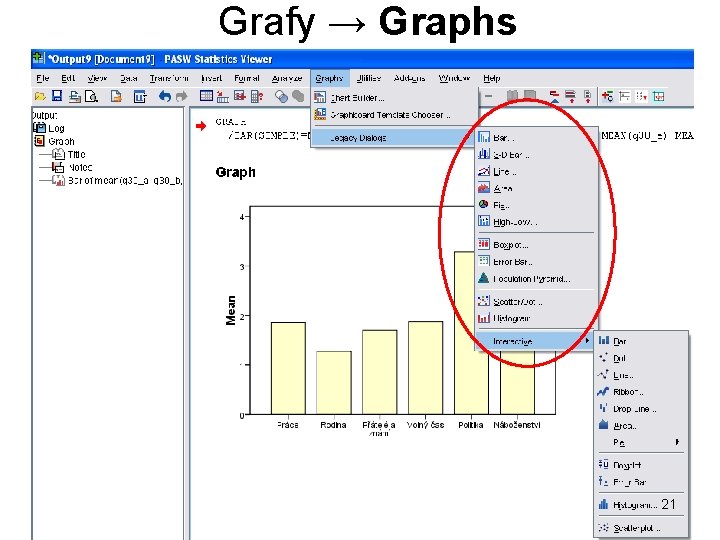Choose Bar from Legacy Dialogs submenu
This screenshot has width=720, height=540.
[536, 137]
